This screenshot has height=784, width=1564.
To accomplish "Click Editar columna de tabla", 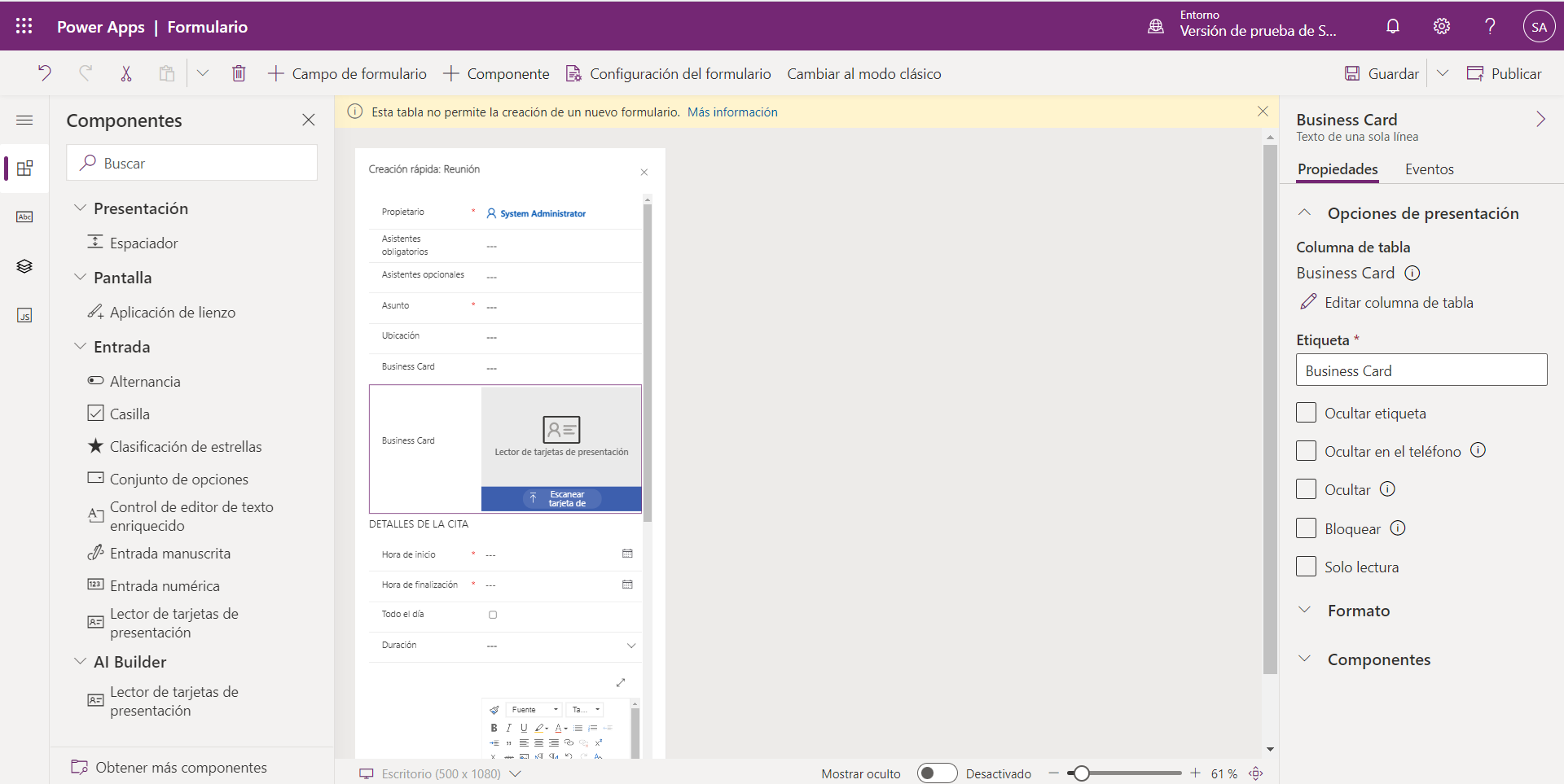I will tap(1386, 302).
